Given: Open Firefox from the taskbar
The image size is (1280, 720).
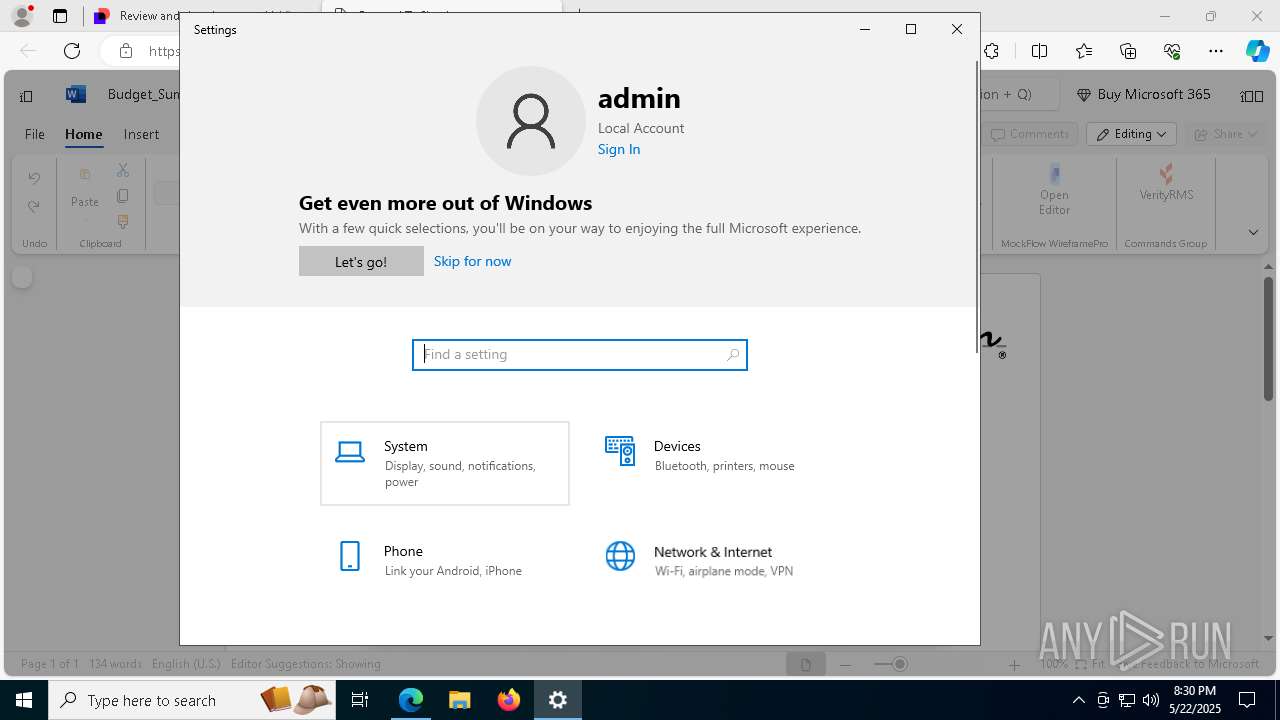Looking at the screenshot, I should pos(509,700).
